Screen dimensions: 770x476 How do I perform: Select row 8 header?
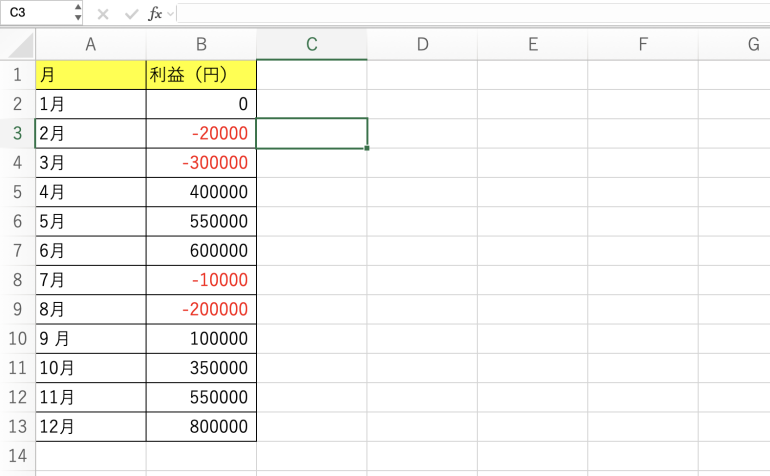(18, 280)
